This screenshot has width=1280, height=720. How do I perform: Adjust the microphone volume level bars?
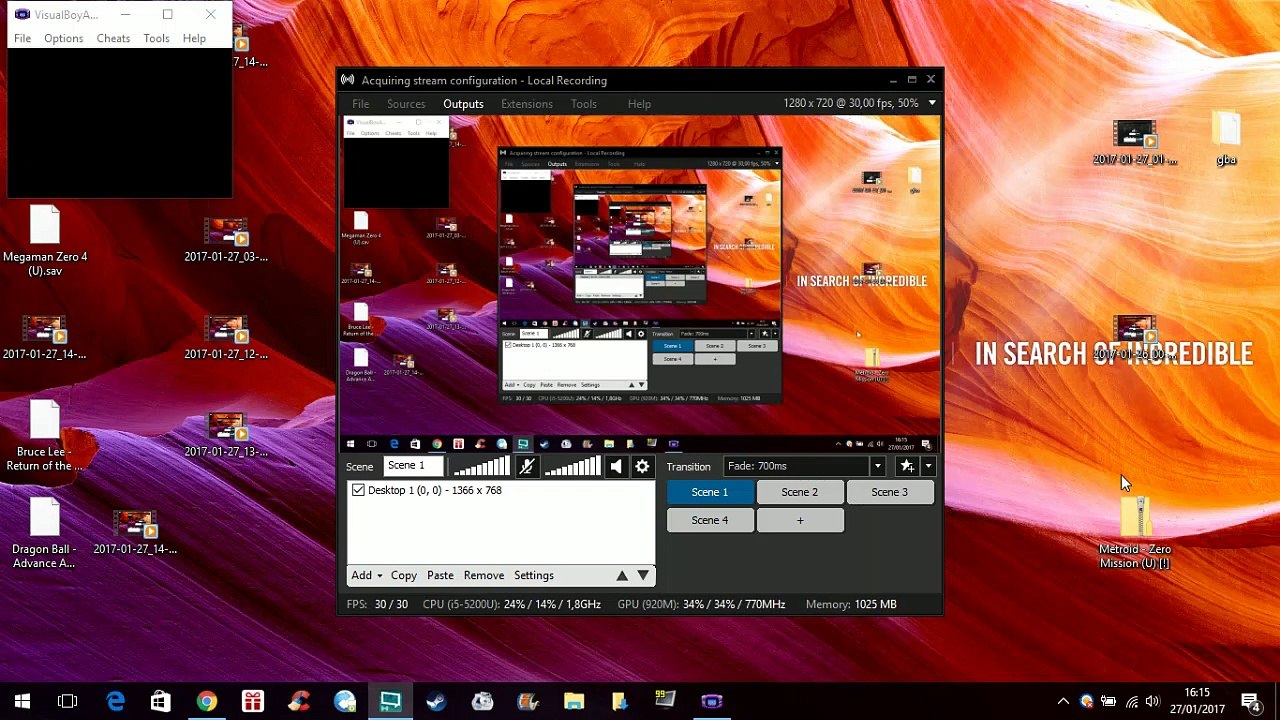click(x=482, y=467)
